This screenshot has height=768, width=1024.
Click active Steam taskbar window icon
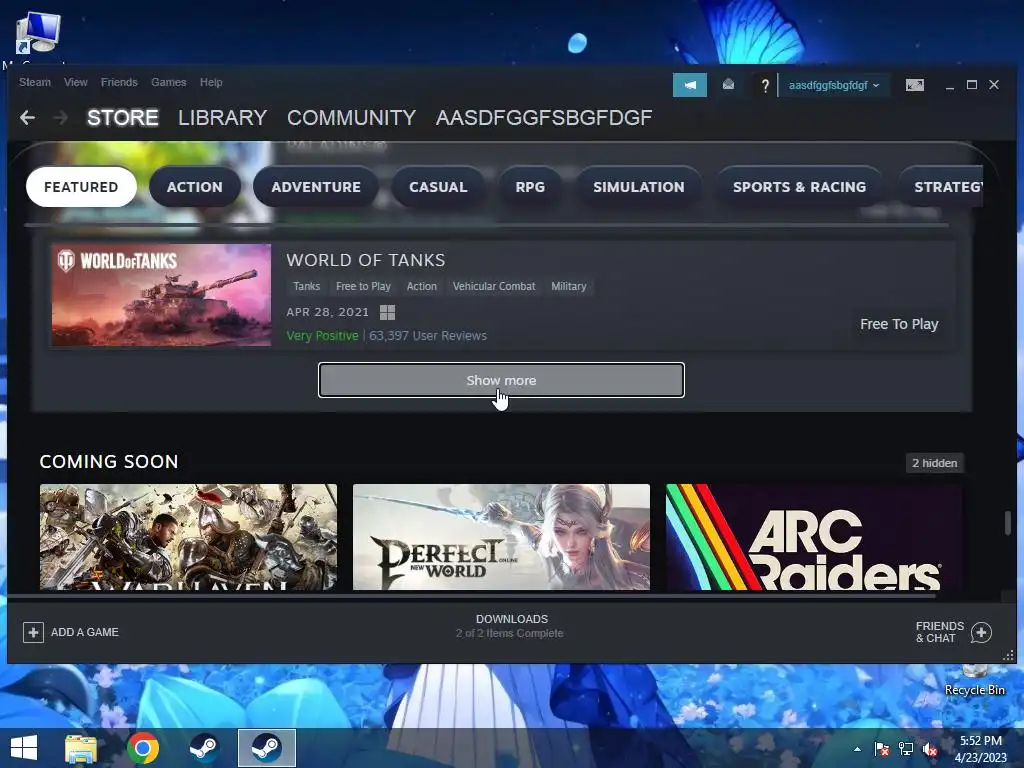coord(266,748)
